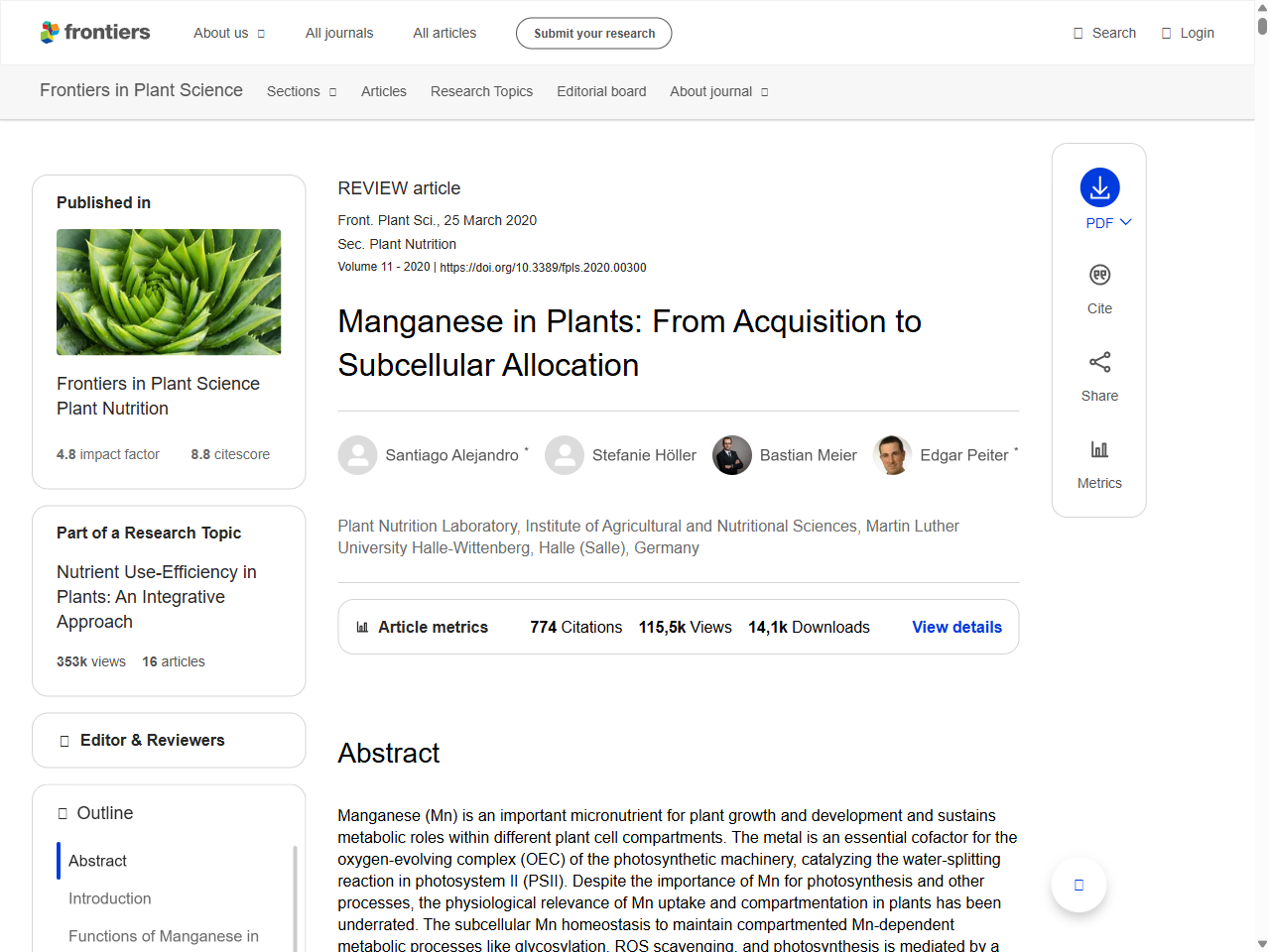The width and height of the screenshot is (1270, 952).
Task: Click 4.8 impact factor text
Action: 107,454
